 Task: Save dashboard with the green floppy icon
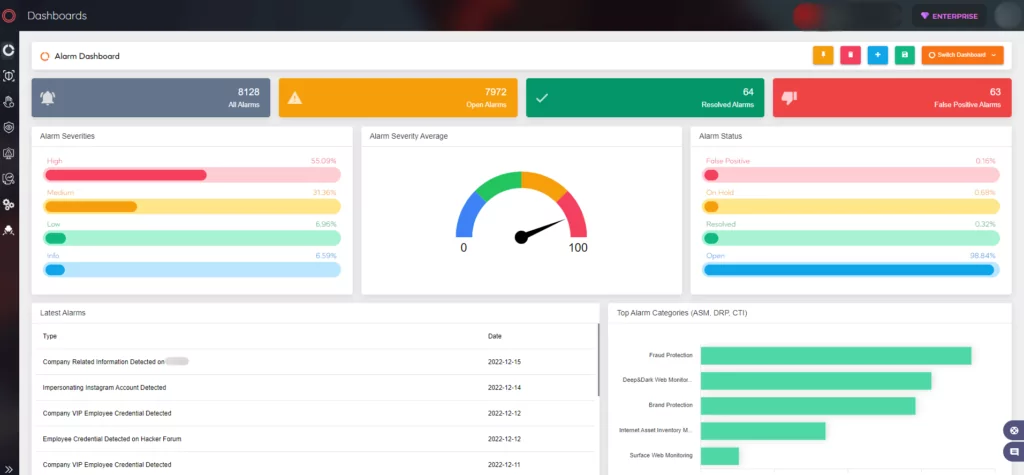pos(905,56)
